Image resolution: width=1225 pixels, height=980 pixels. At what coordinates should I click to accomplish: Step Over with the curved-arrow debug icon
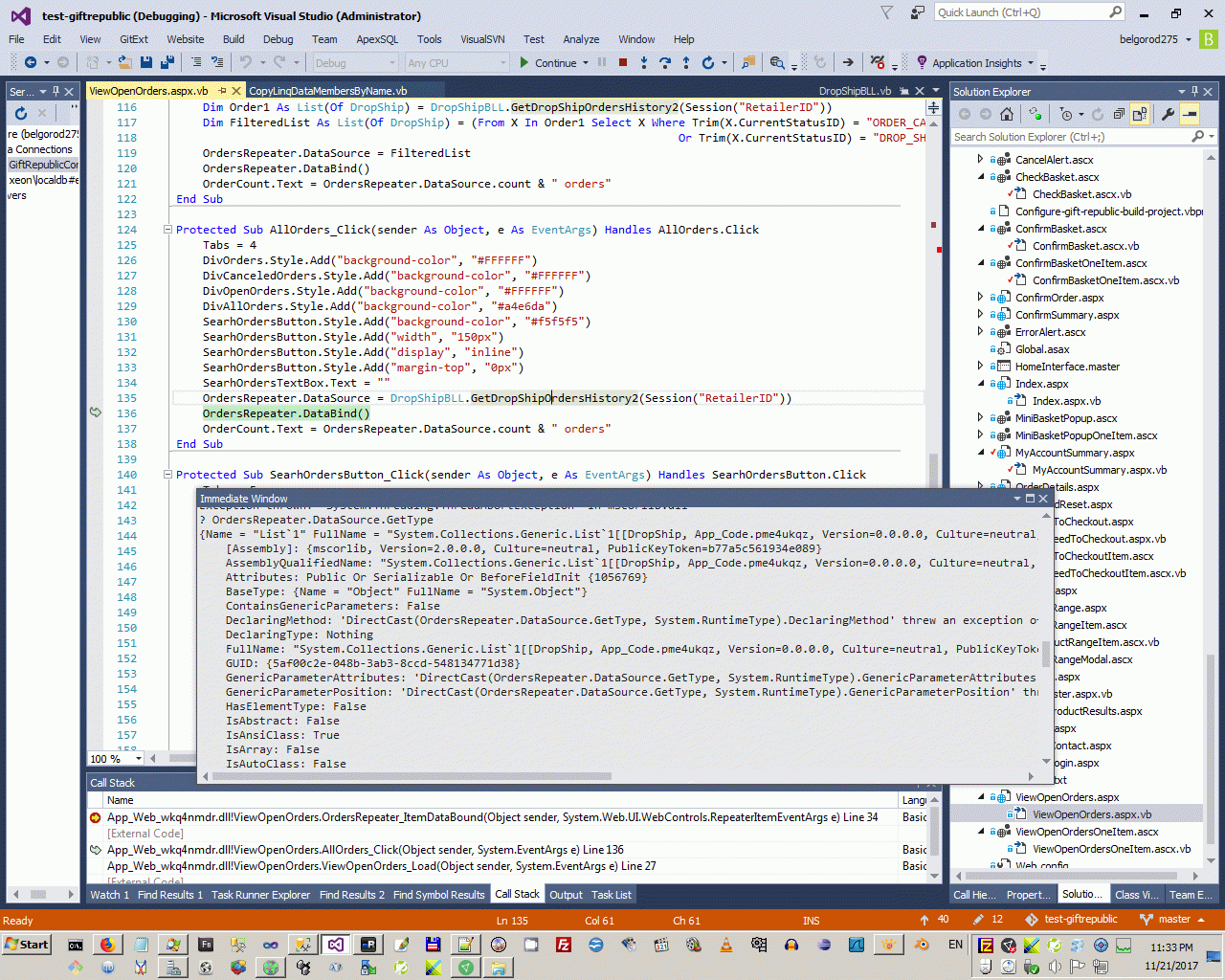point(665,62)
